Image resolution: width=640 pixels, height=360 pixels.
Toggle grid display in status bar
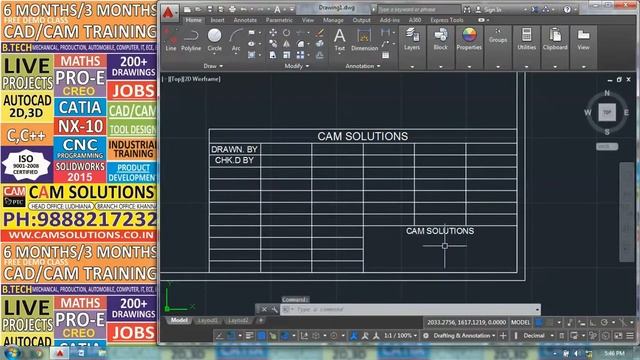539,322
